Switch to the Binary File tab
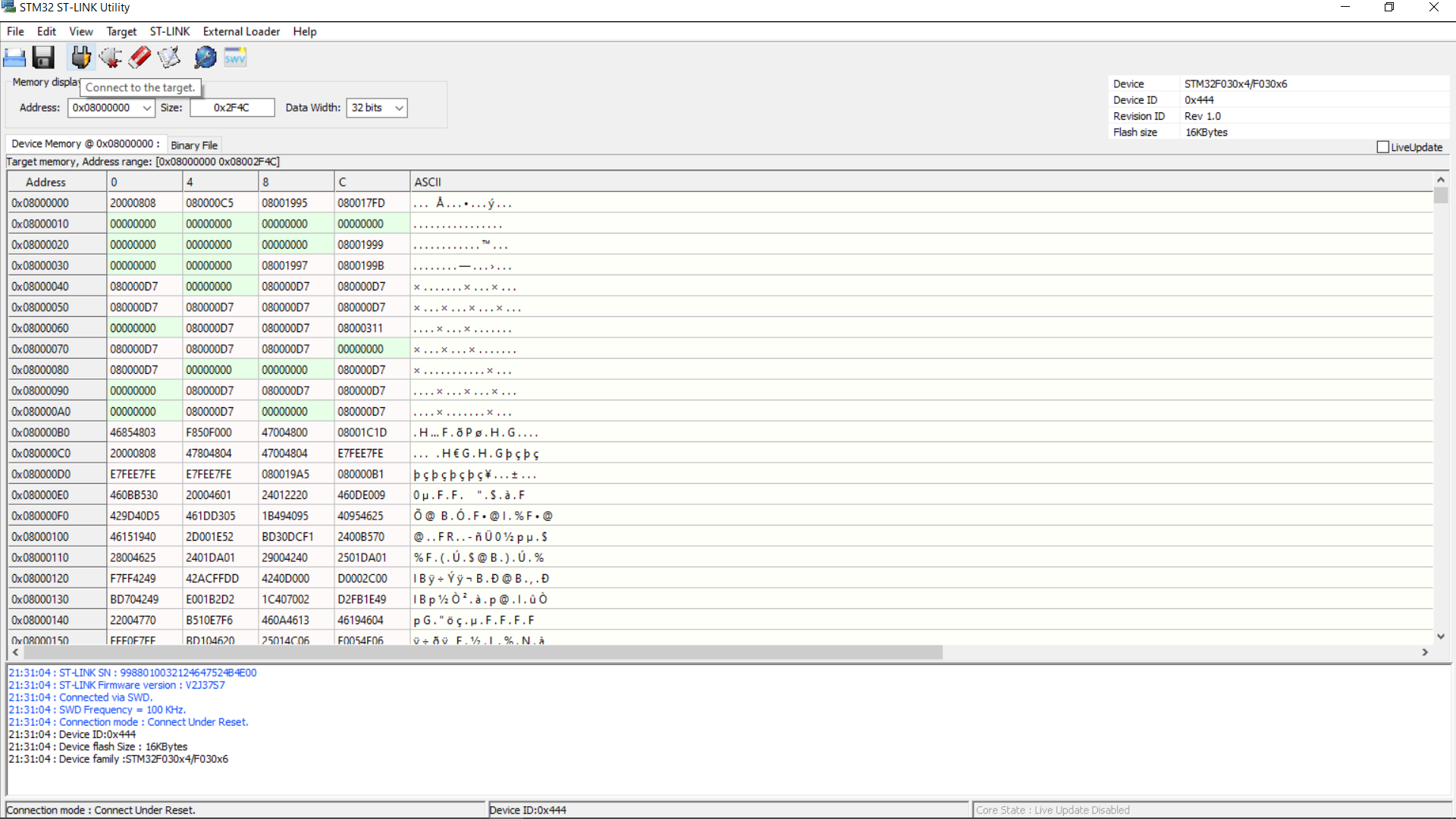The image size is (1456, 819). point(194,145)
